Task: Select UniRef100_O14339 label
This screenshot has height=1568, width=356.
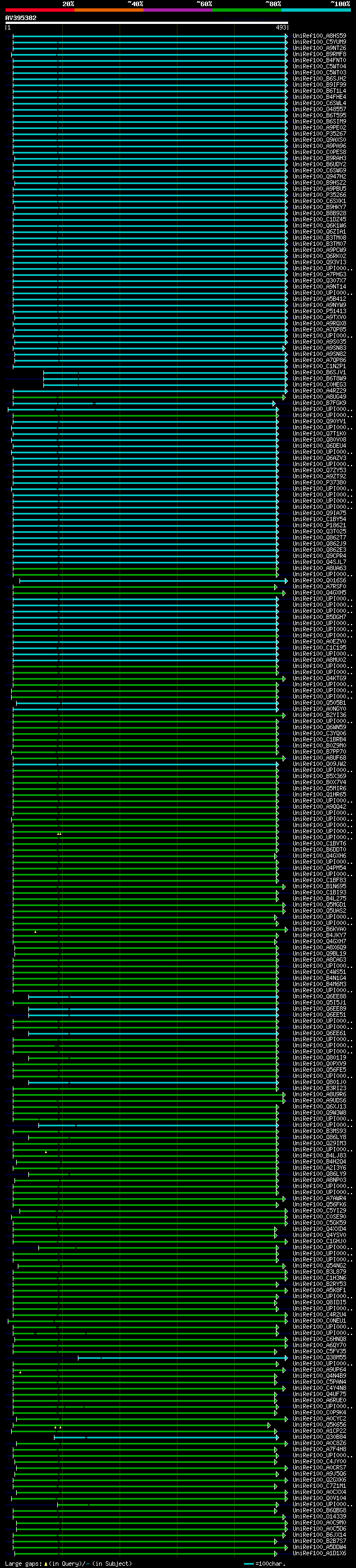Action: (319, 1516)
